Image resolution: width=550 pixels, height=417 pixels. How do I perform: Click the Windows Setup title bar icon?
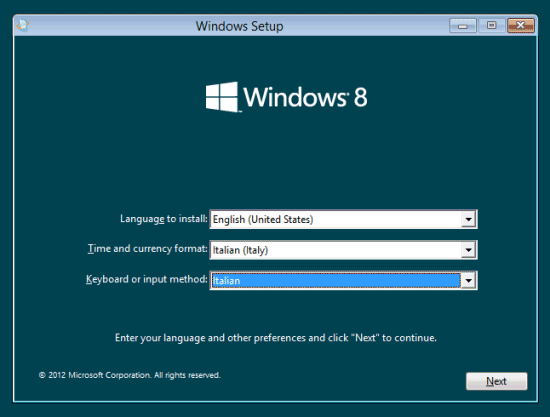pyautogui.click(x=23, y=26)
